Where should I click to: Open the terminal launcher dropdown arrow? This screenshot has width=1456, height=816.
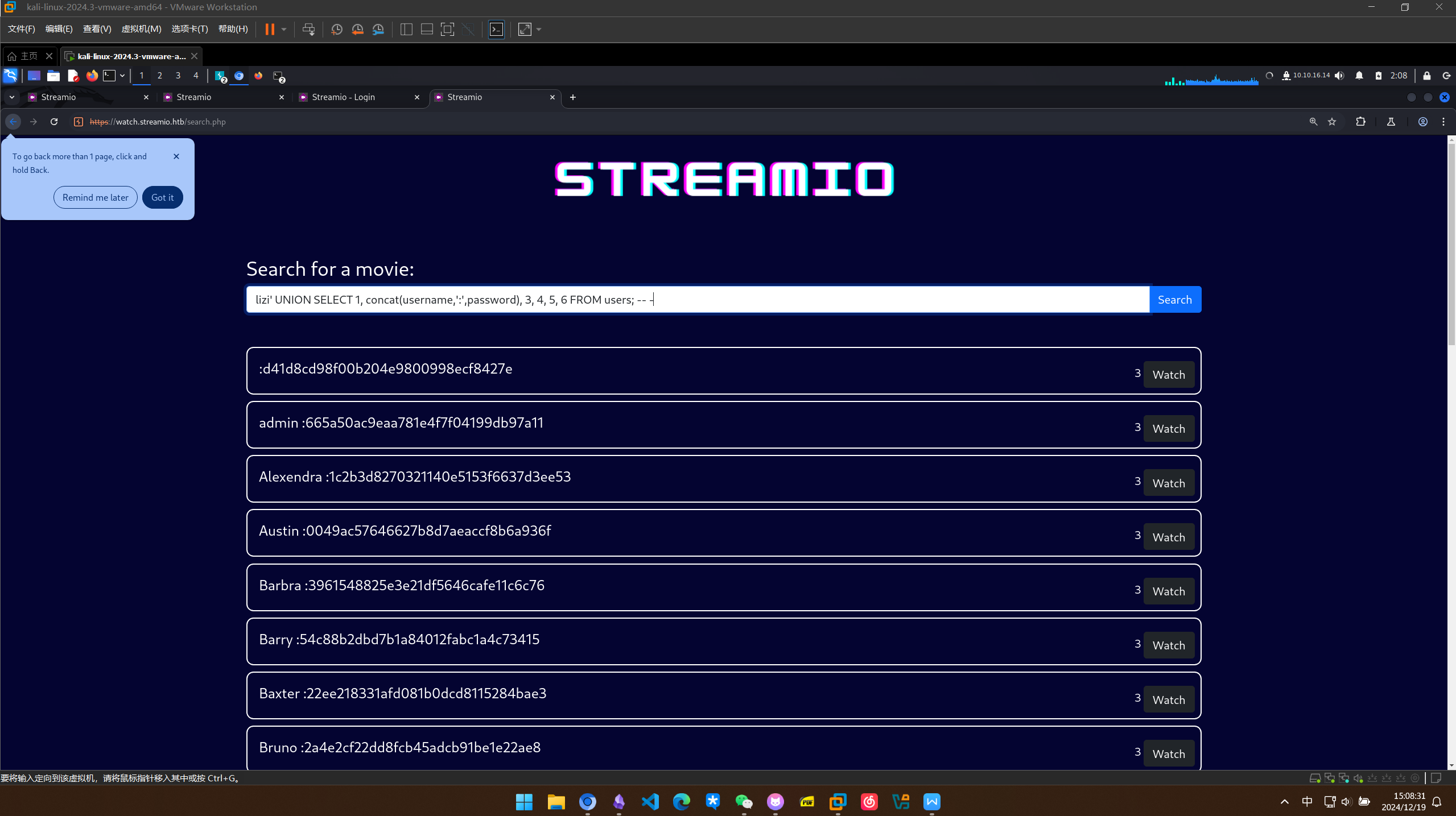(122, 76)
